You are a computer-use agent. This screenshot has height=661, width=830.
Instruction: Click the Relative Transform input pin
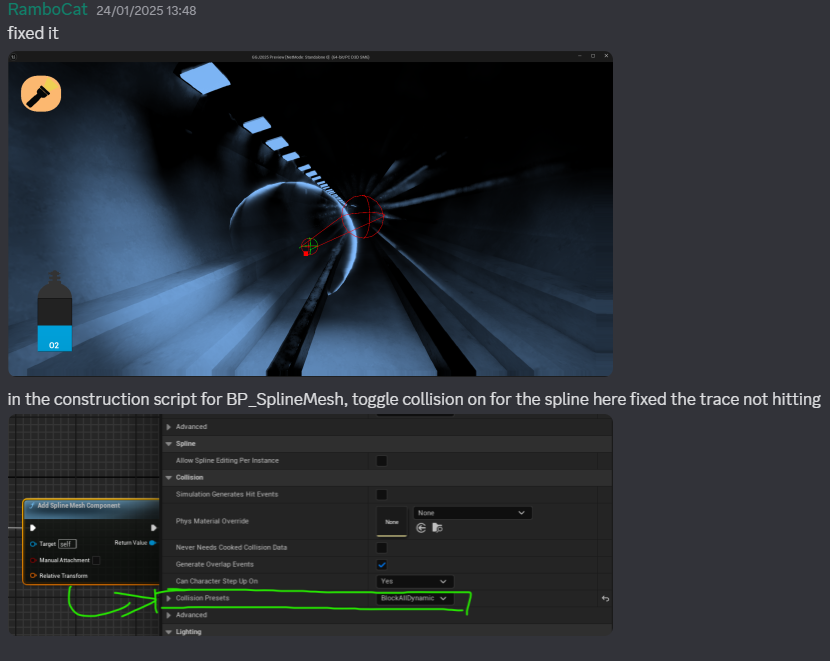(33, 576)
